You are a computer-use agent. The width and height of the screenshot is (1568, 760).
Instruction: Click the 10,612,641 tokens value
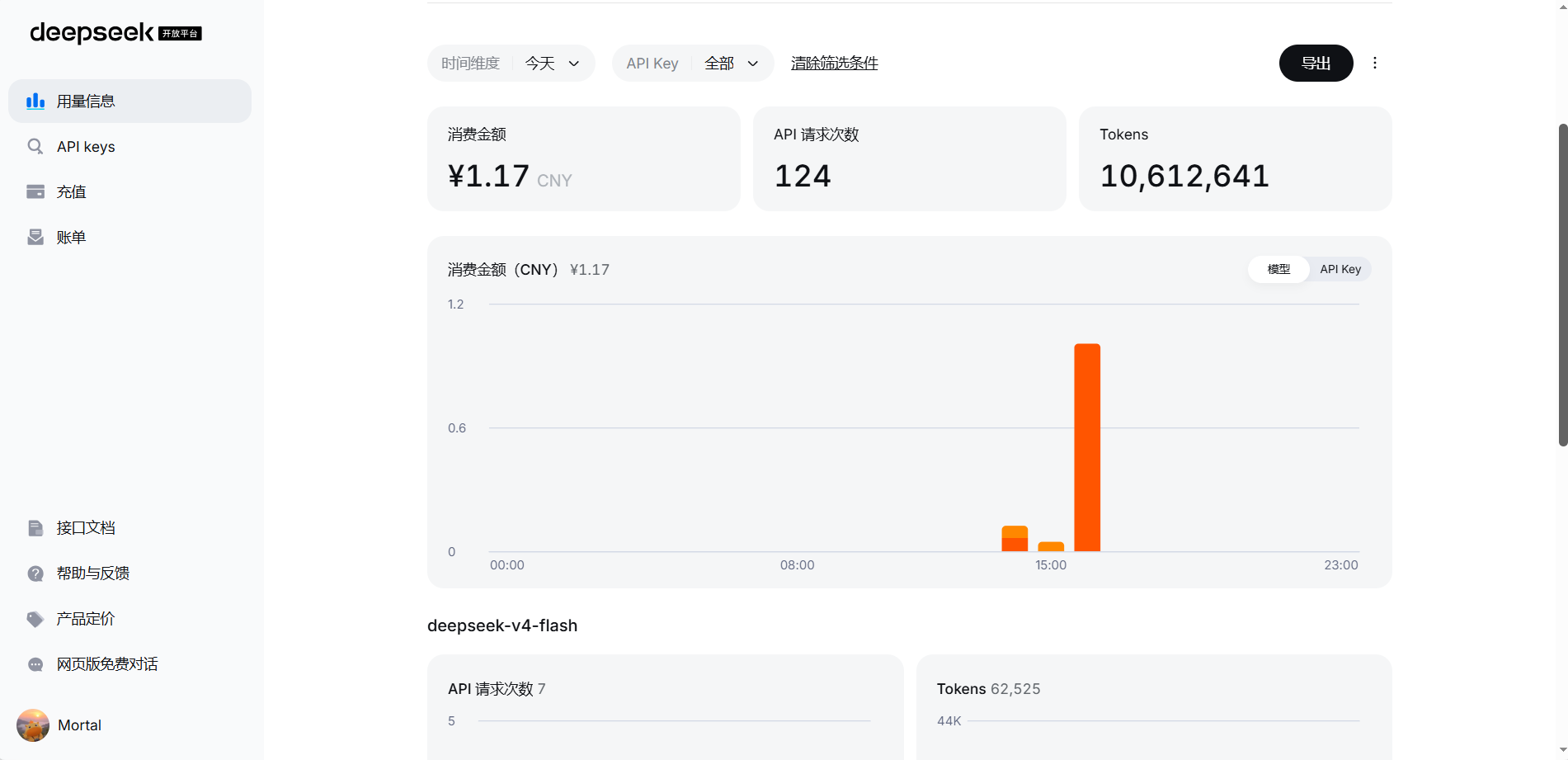click(1184, 176)
